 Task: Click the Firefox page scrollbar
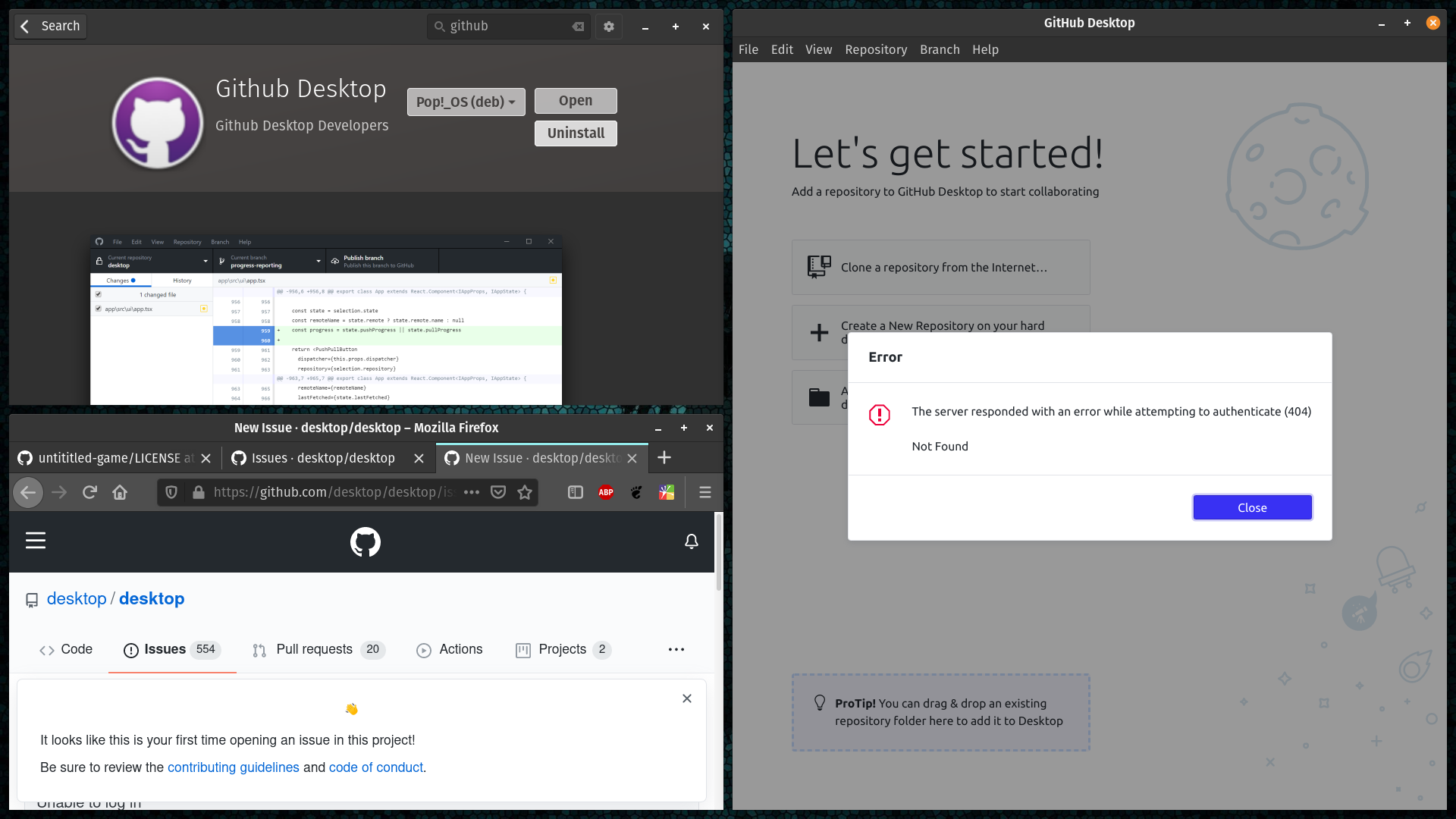coord(717,554)
